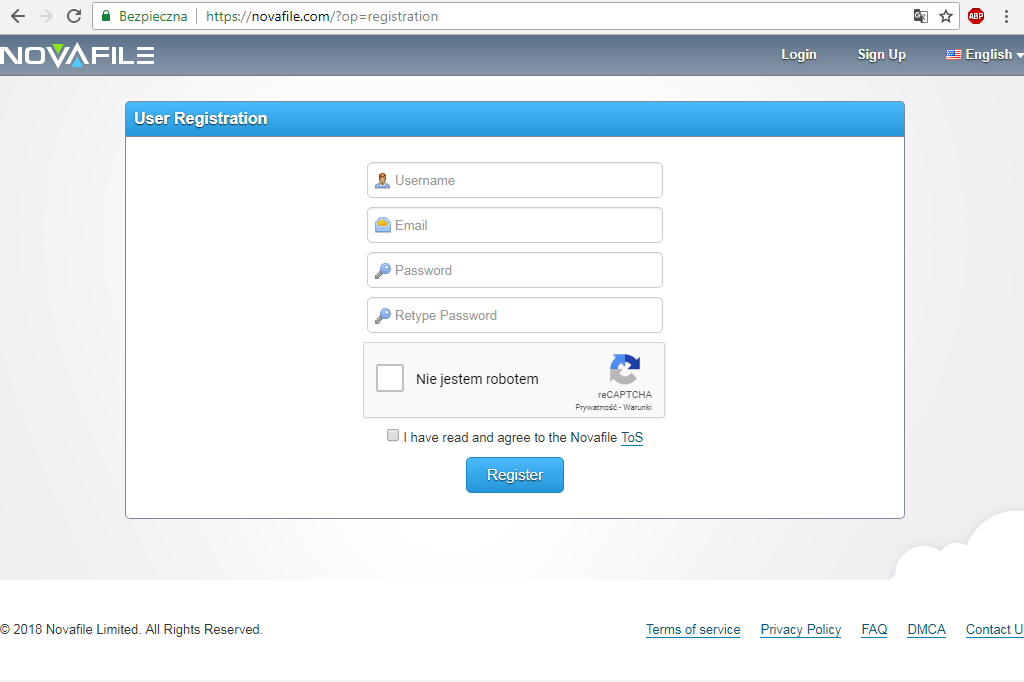Bookmark this page with star icon
Image resolution: width=1024 pixels, height=682 pixels.
pos(946,16)
